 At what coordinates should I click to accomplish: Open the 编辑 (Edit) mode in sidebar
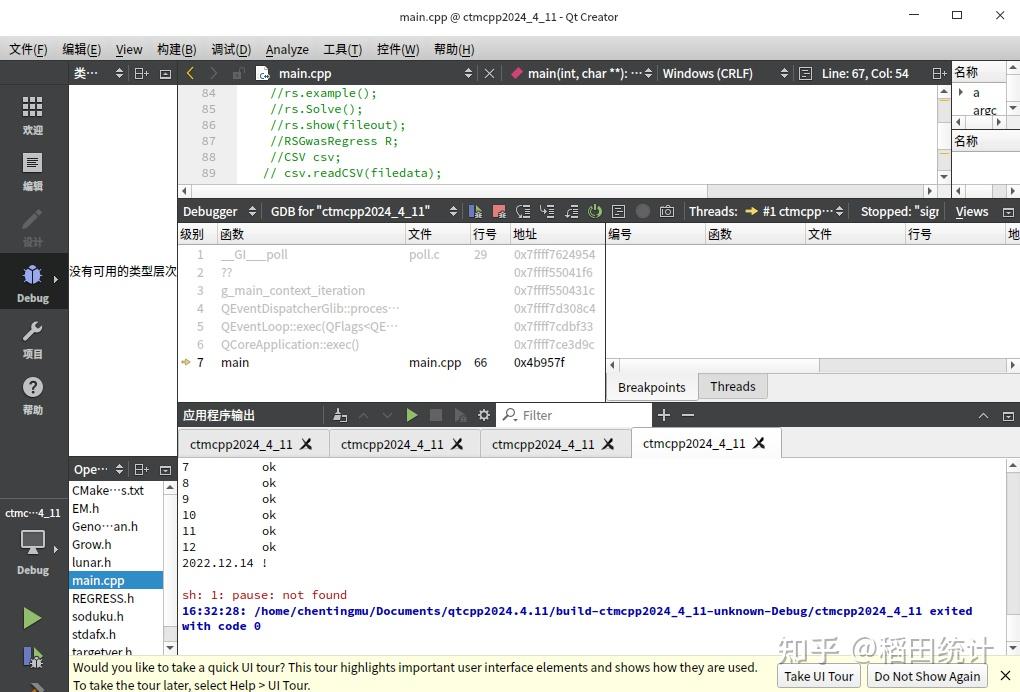click(32, 170)
